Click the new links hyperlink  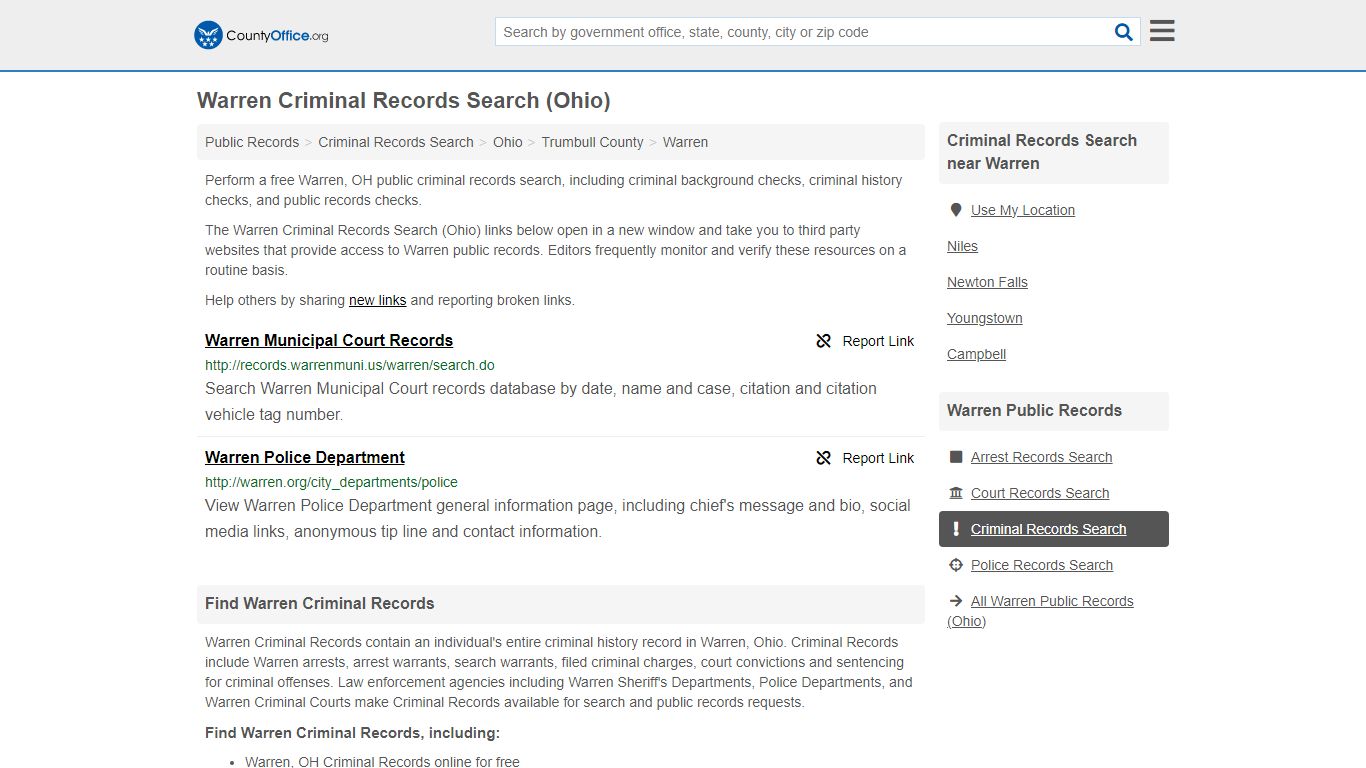pos(377,300)
